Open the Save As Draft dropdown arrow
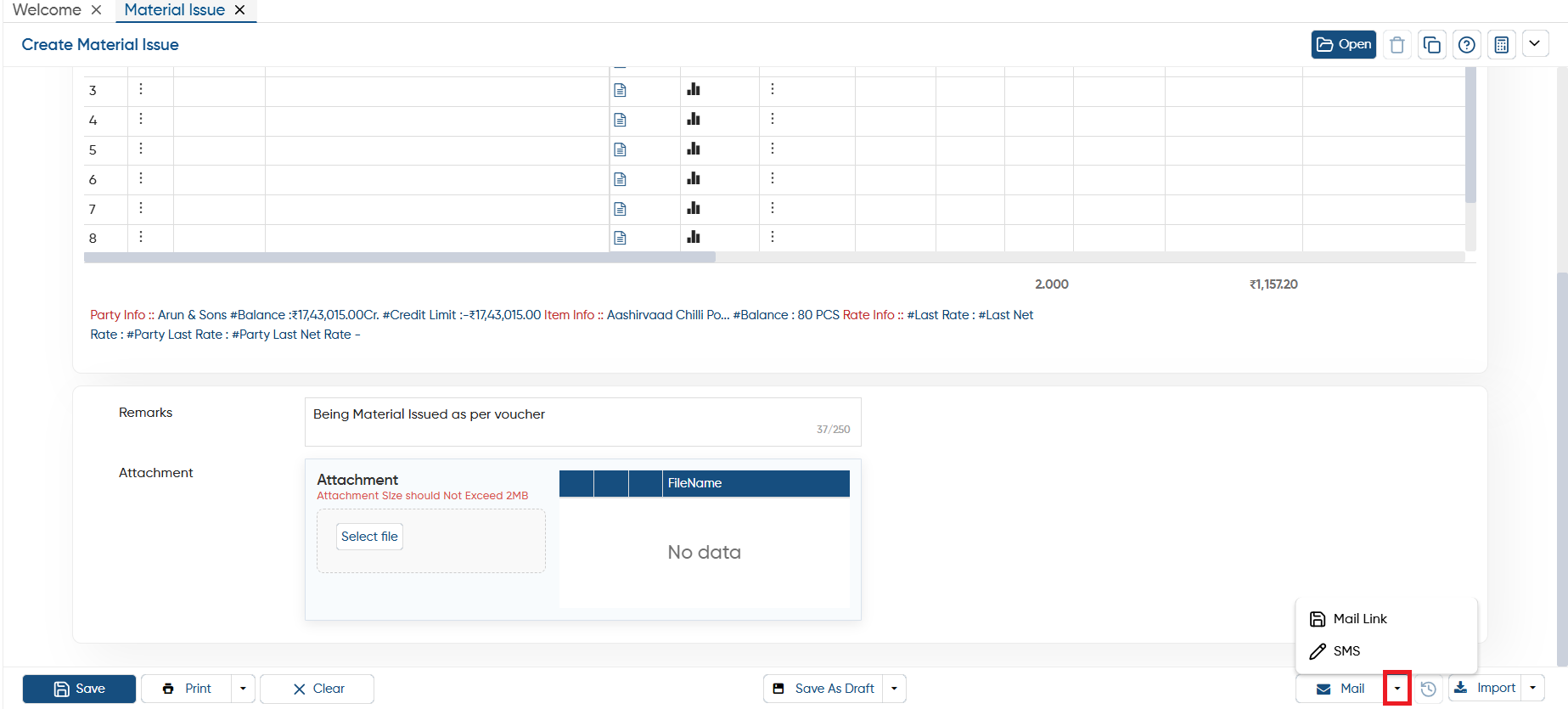The image size is (1568, 709). 894,689
